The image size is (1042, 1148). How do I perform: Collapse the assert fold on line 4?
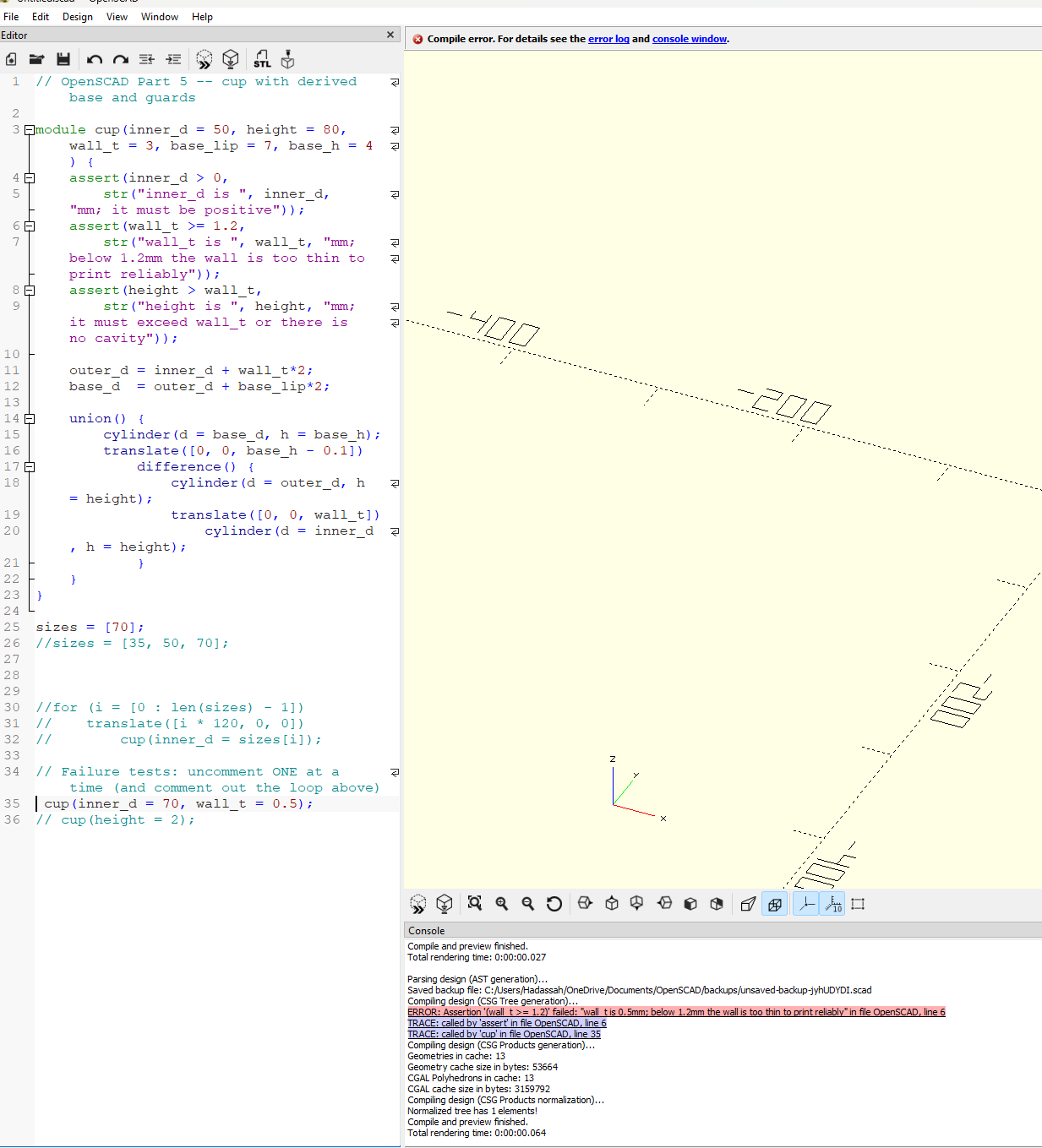tap(30, 178)
